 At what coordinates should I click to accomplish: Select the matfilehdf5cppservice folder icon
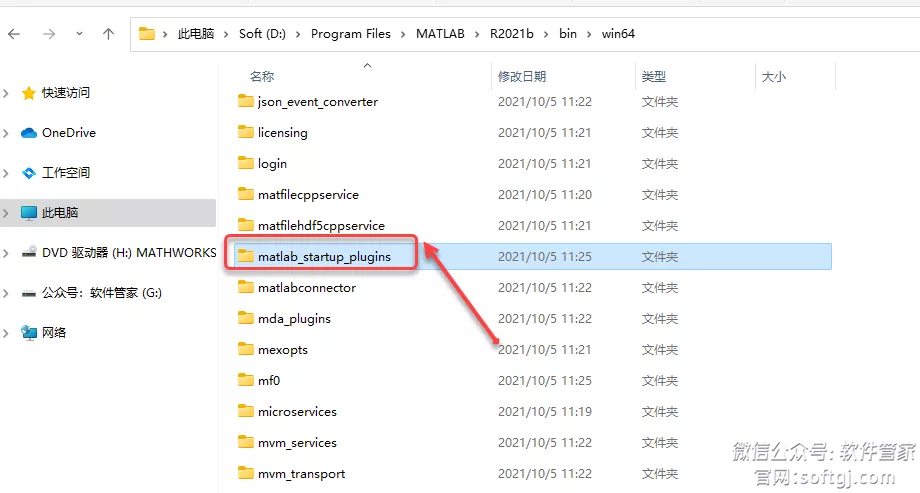246,225
